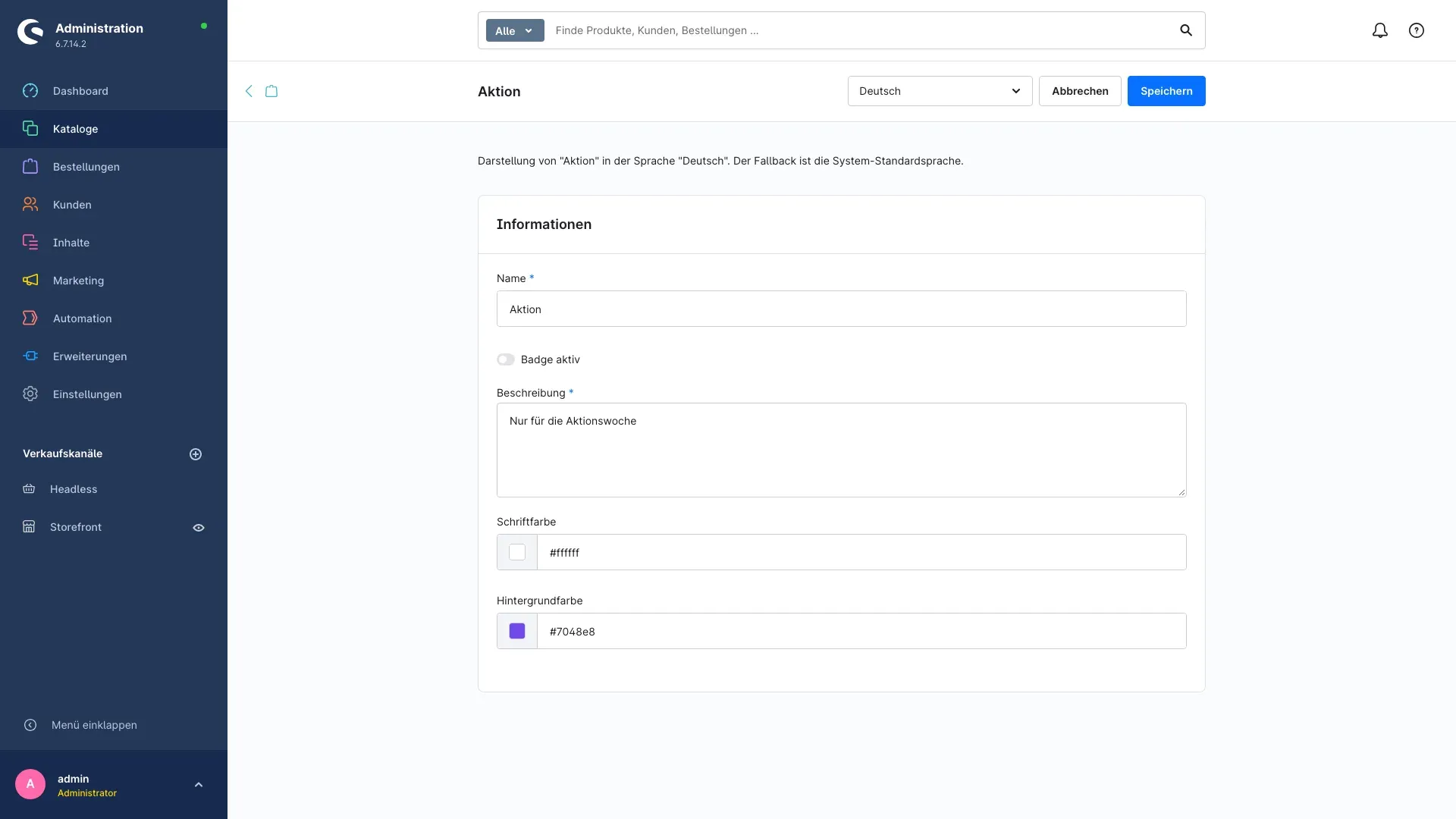Open the Kataloge menu
This screenshot has height=819, width=1456.
point(114,129)
